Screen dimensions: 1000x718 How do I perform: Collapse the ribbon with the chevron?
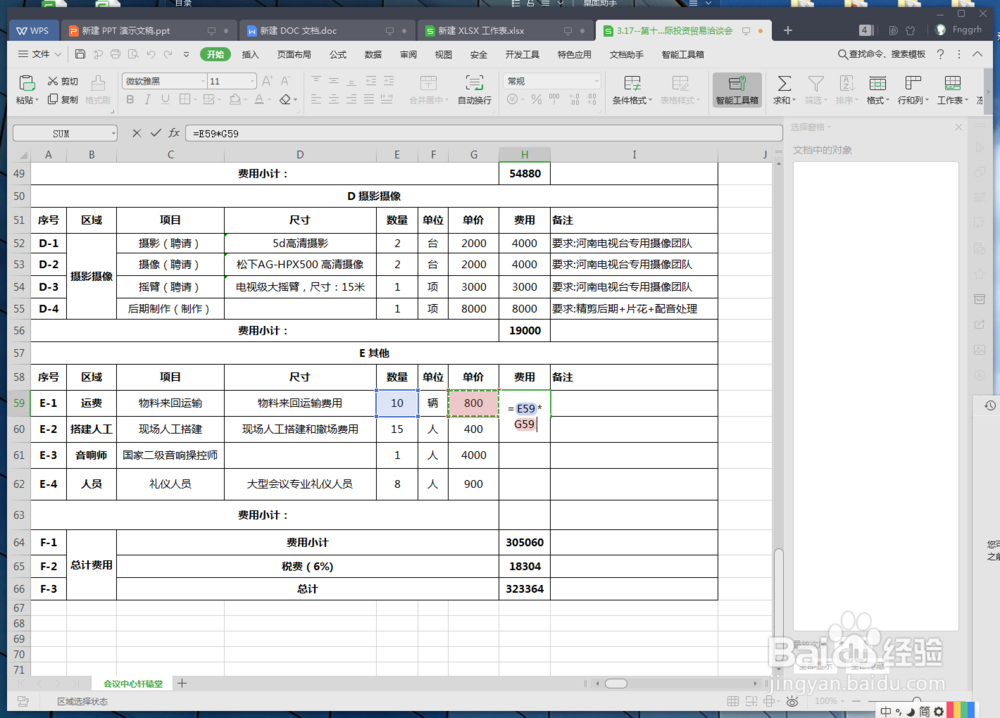977,54
